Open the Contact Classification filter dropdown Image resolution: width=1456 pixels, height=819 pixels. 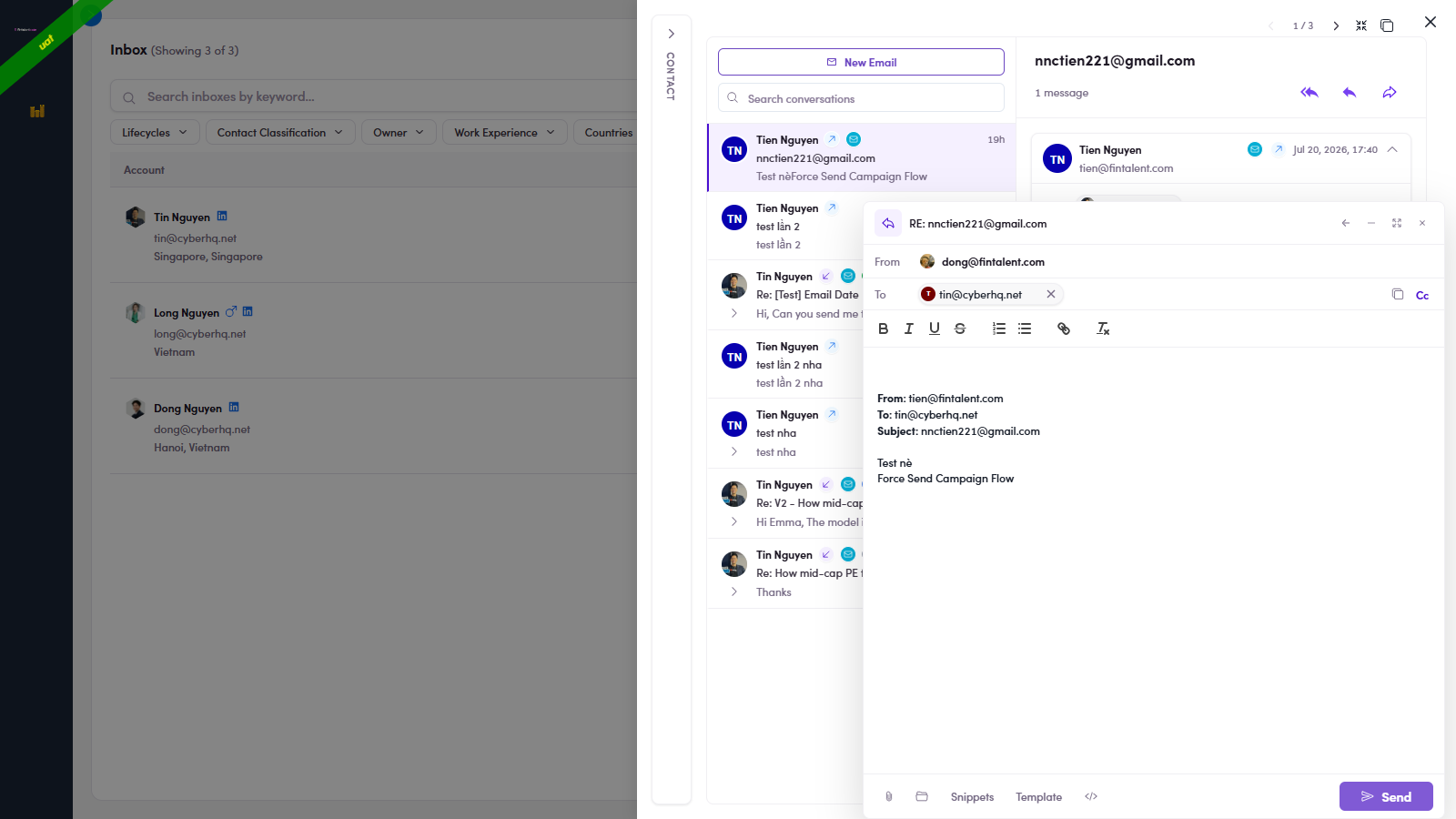(x=280, y=132)
